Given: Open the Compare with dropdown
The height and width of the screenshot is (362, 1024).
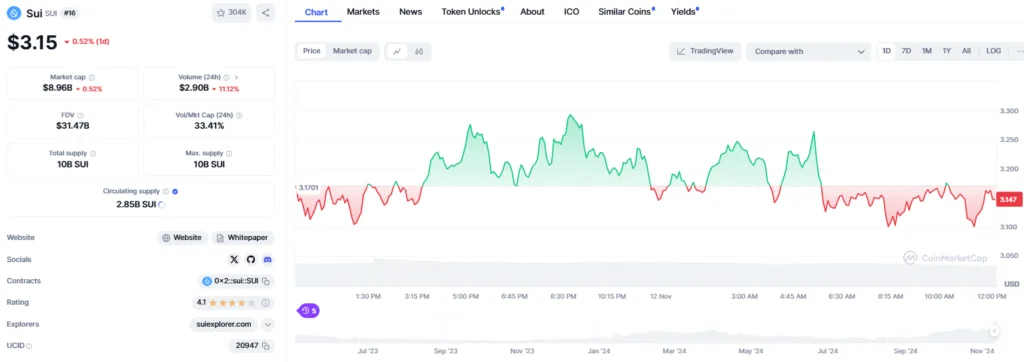Looking at the screenshot, I should click(808, 52).
